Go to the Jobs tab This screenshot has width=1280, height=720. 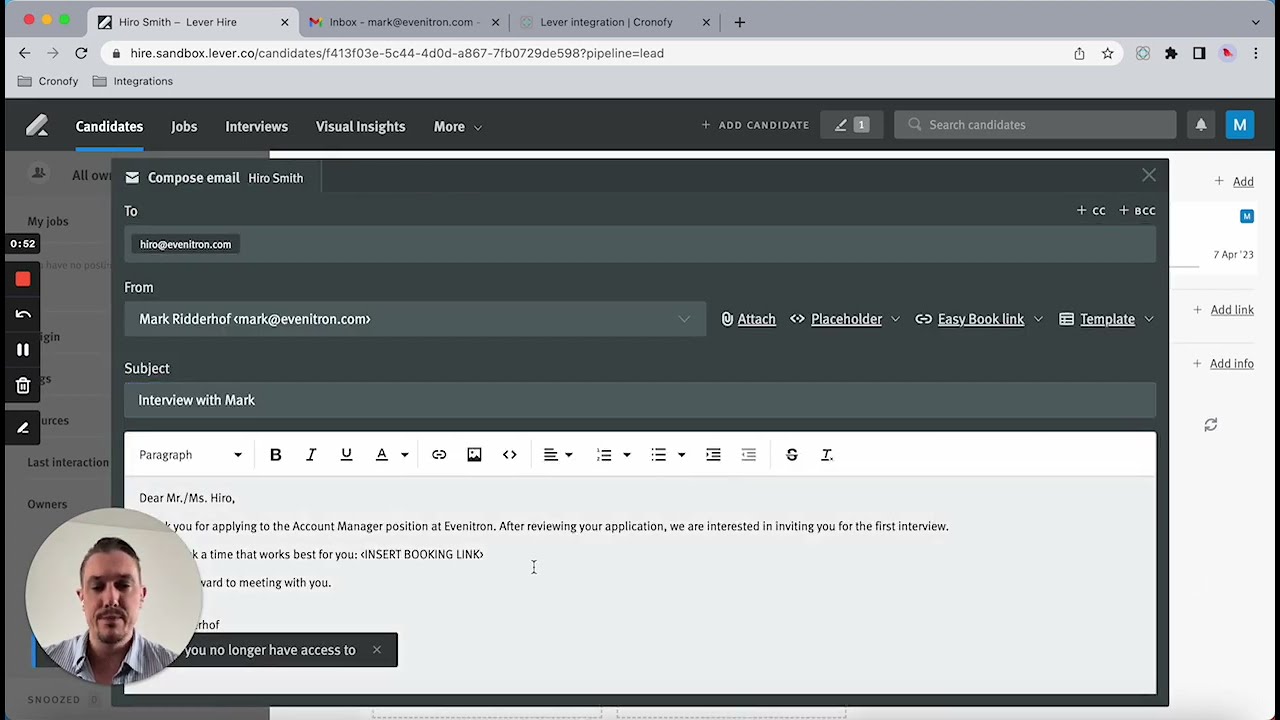point(184,127)
